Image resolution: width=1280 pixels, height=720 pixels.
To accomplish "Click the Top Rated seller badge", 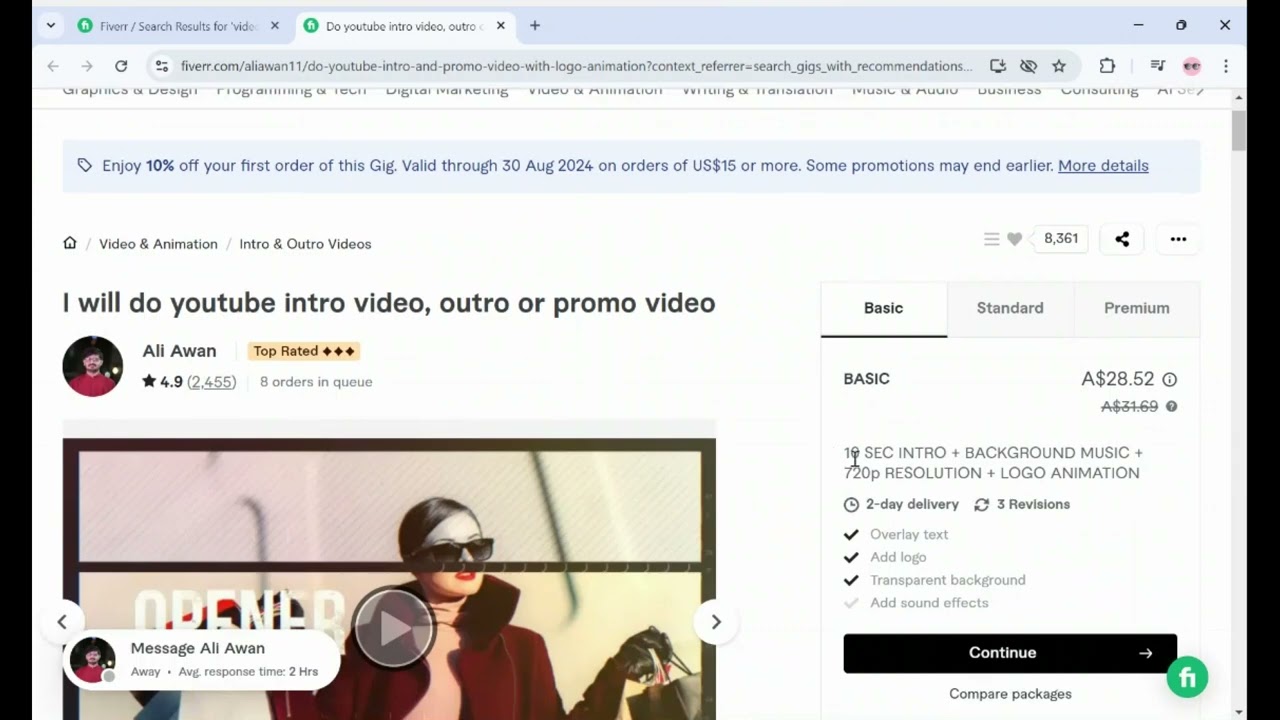I will 304,351.
